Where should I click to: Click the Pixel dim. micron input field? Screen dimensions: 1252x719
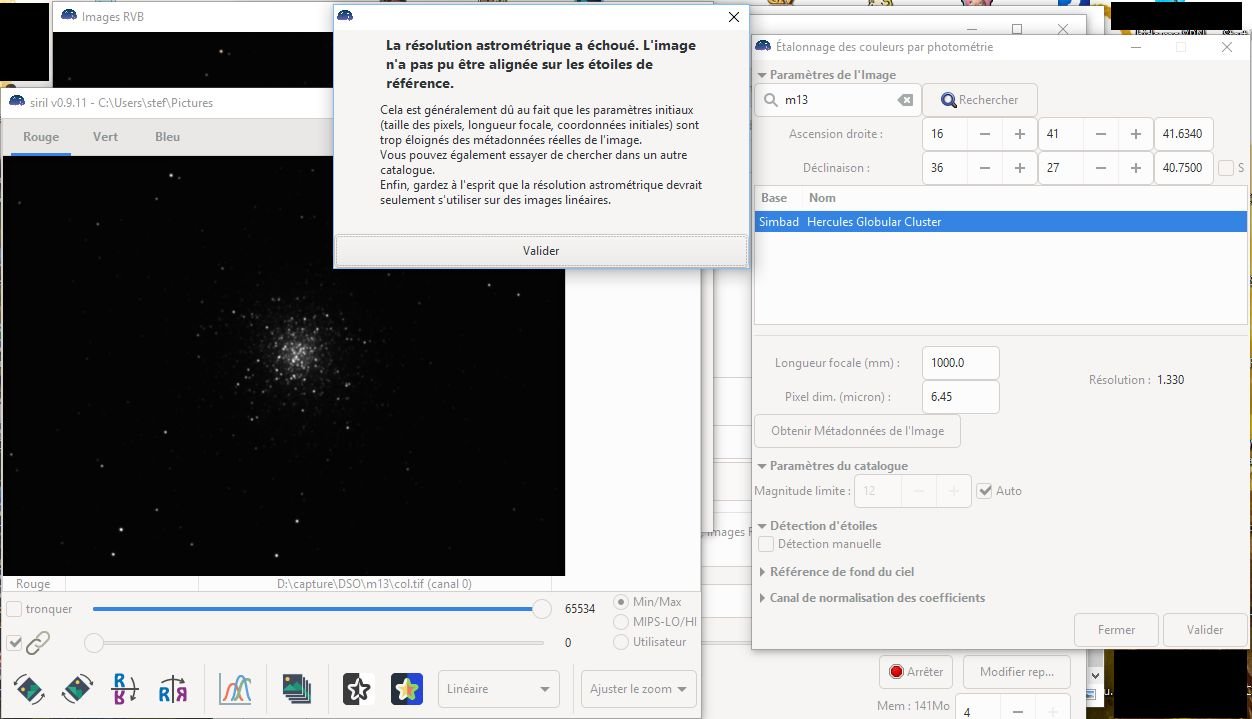pyautogui.click(x=961, y=397)
